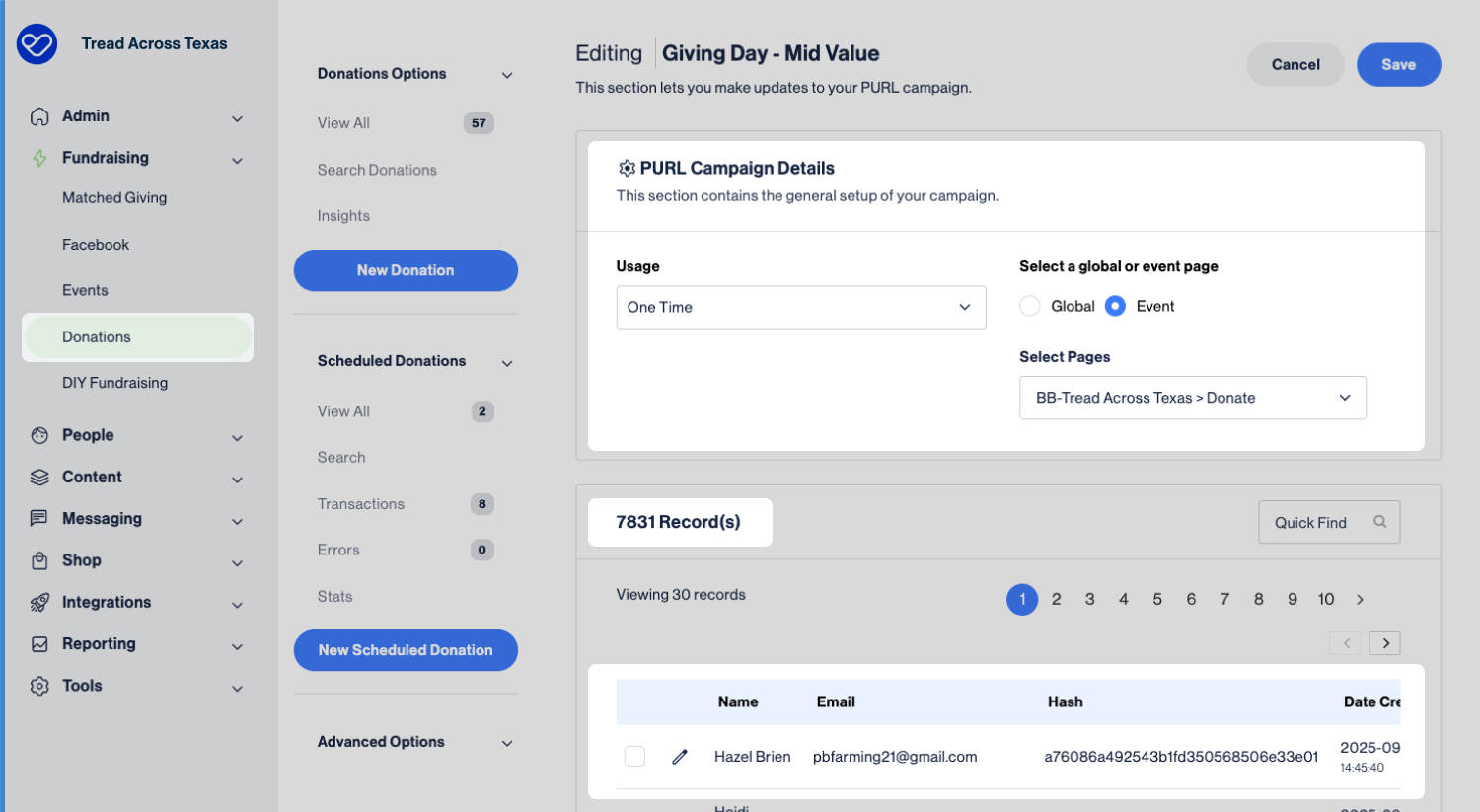Image resolution: width=1480 pixels, height=812 pixels.
Task: Click the pencil edit icon for Hazel Brien
Action: (x=679, y=757)
